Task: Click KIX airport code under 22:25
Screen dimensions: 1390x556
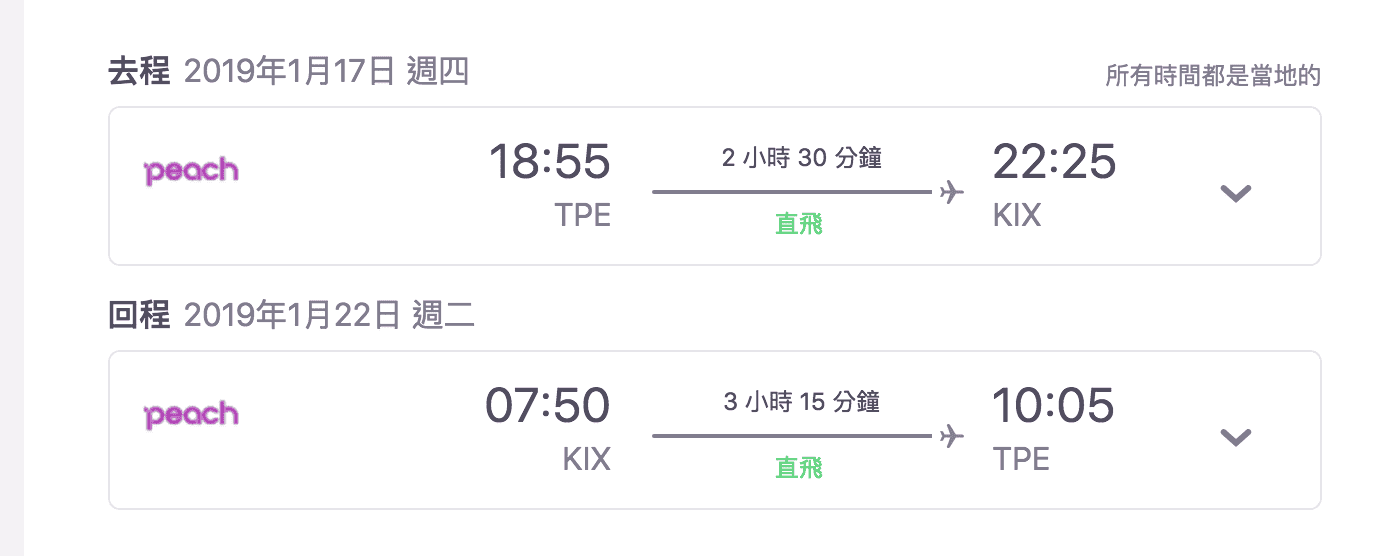Action: click(x=1017, y=215)
